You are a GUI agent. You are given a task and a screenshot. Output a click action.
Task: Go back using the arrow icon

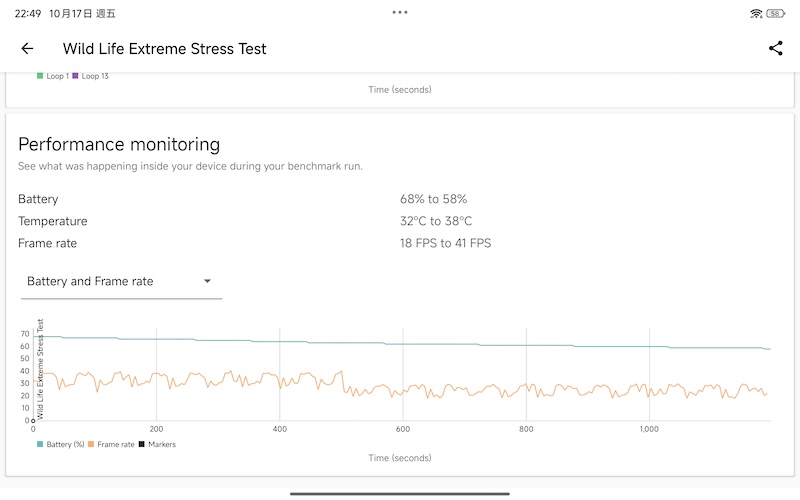click(x=27, y=48)
